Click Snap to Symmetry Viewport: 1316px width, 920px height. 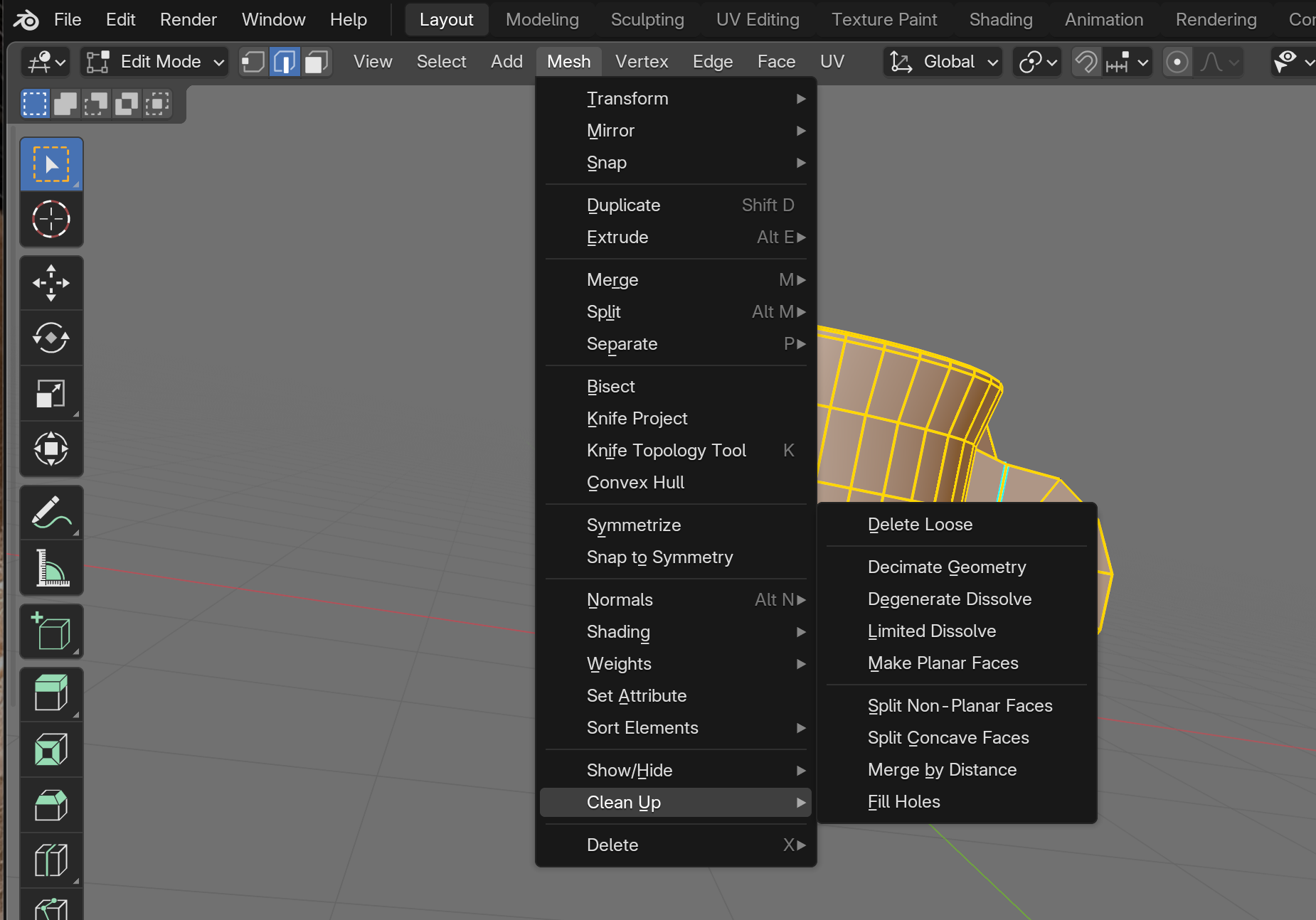(x=676, y=557)
